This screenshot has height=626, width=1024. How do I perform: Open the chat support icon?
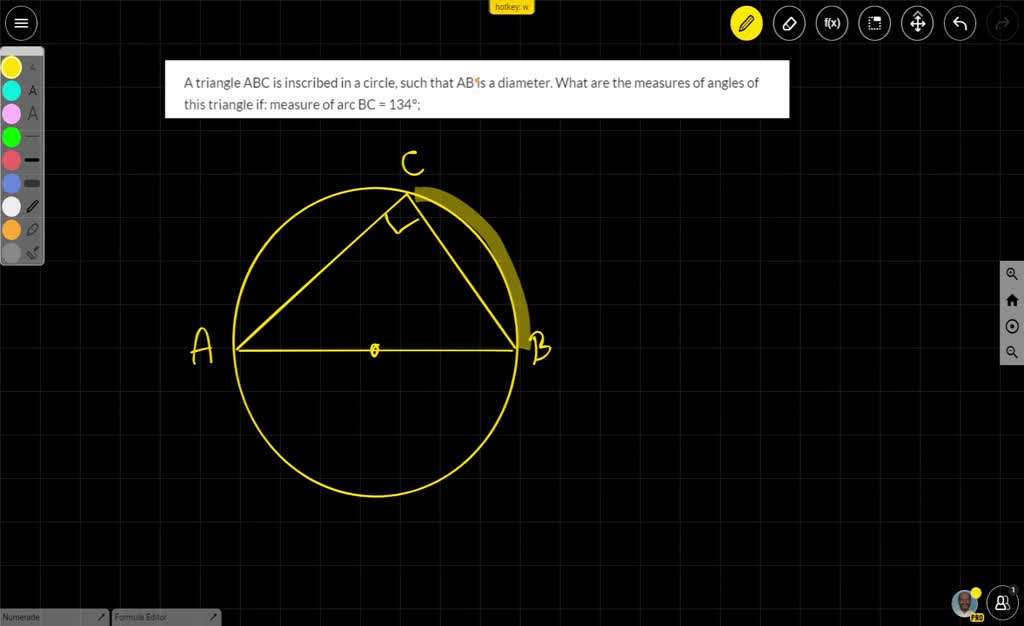1001,602
